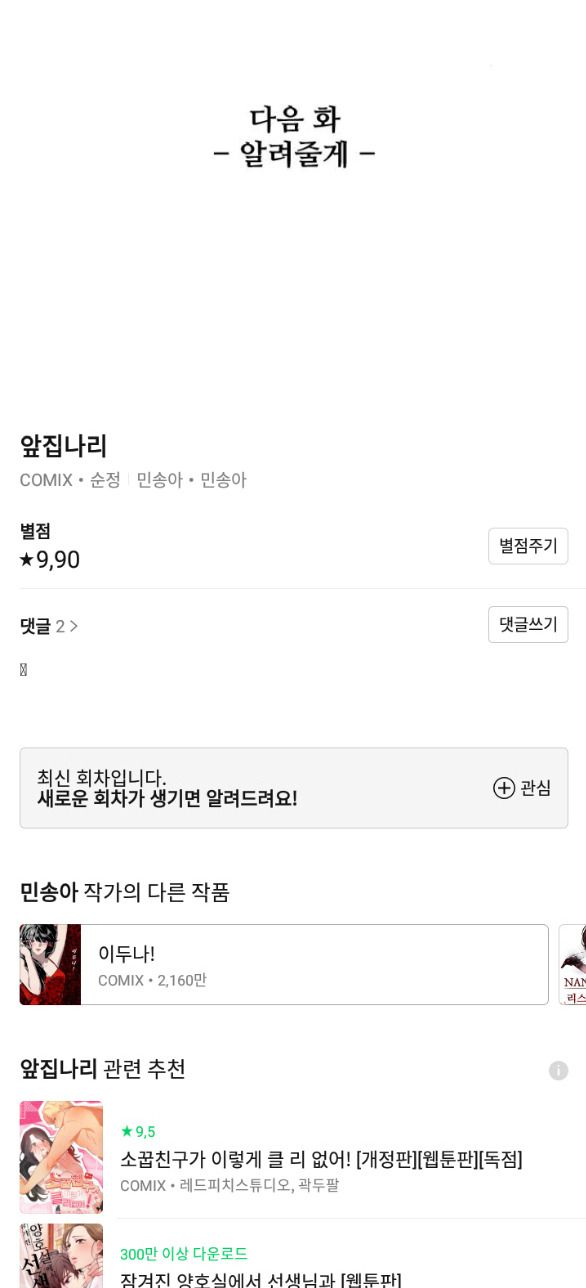586x1288 pixels.
Task: Click the star rating 9,90 value
Action: [49, 560]
